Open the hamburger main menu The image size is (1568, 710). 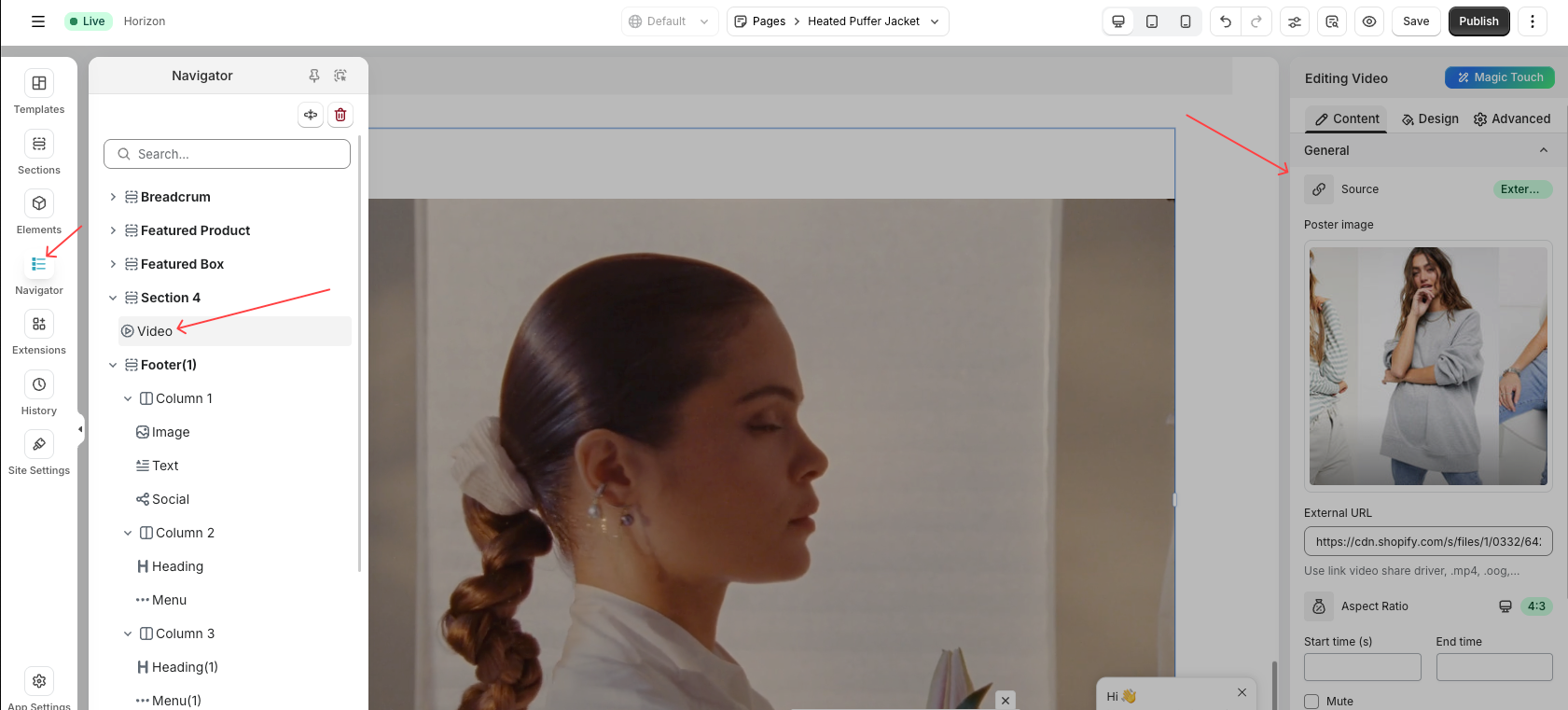(x=38, y=21)
